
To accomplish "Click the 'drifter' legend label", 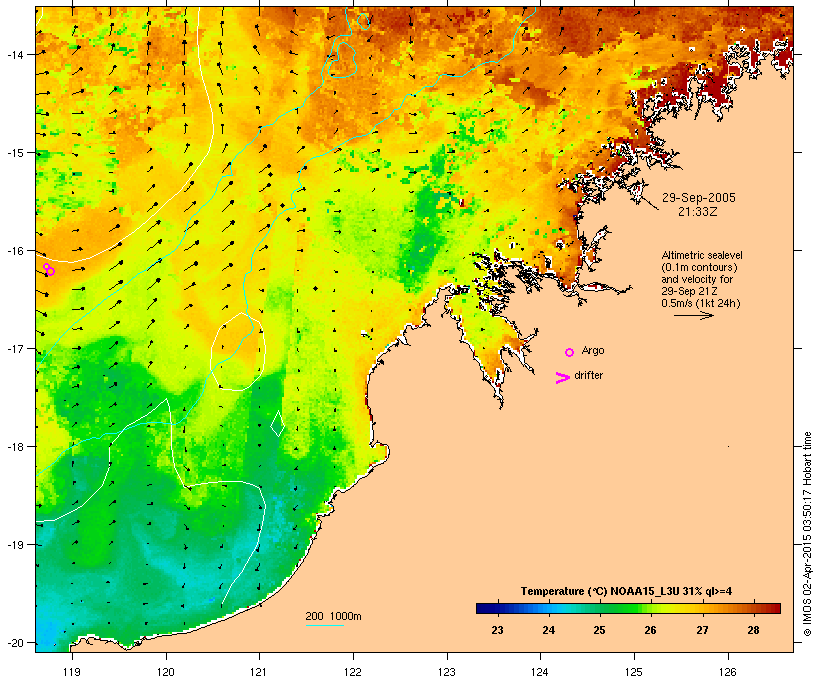I will (588, 375).
